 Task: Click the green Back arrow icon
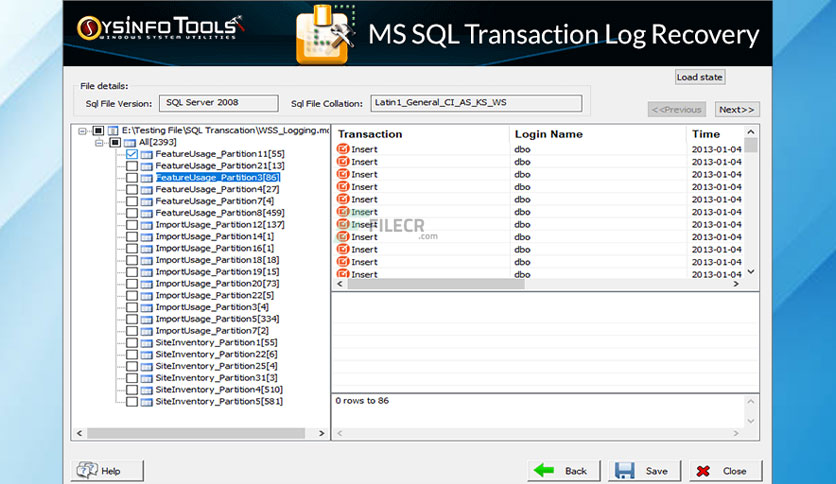(544, 470)
